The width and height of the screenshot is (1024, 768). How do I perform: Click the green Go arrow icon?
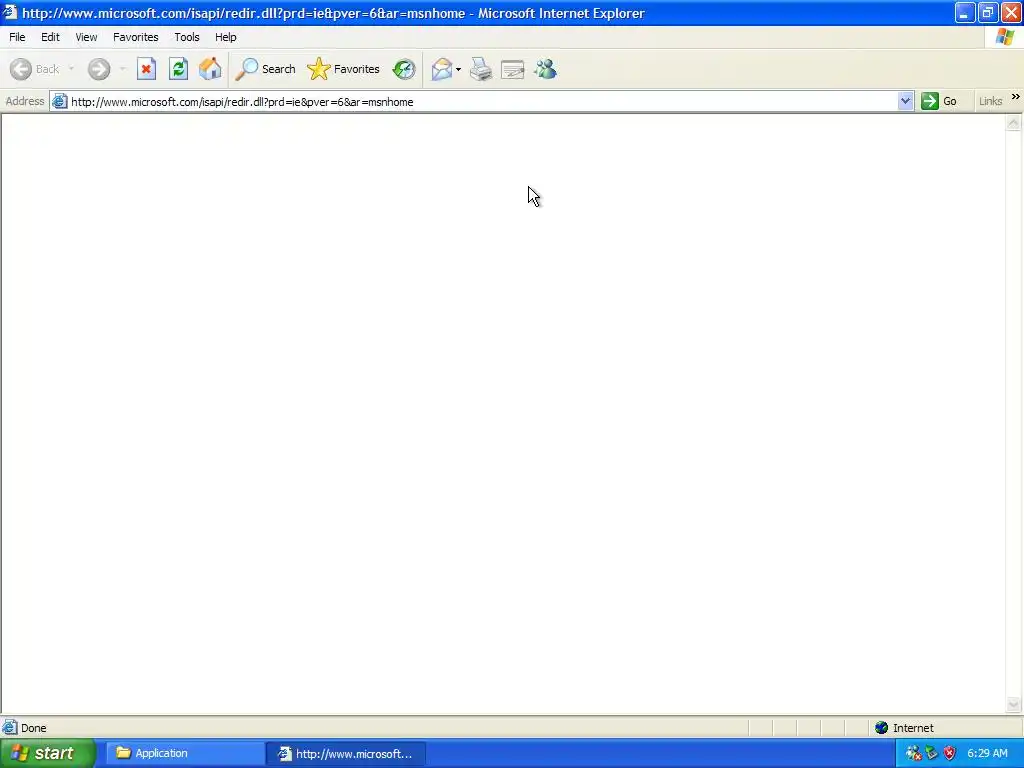coord(929,101)
